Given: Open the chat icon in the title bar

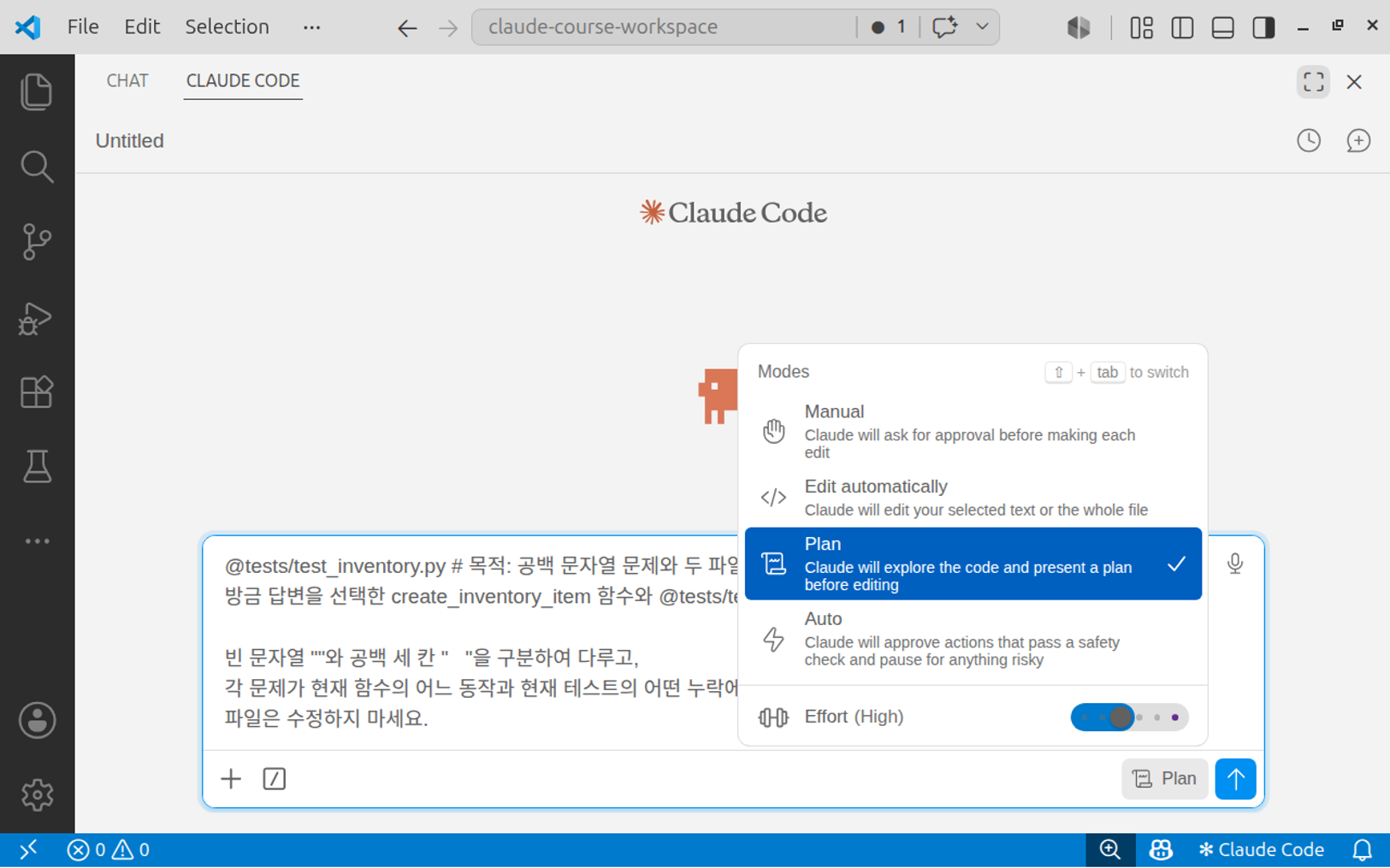Looking at the screenshot, I should point(945,27).
